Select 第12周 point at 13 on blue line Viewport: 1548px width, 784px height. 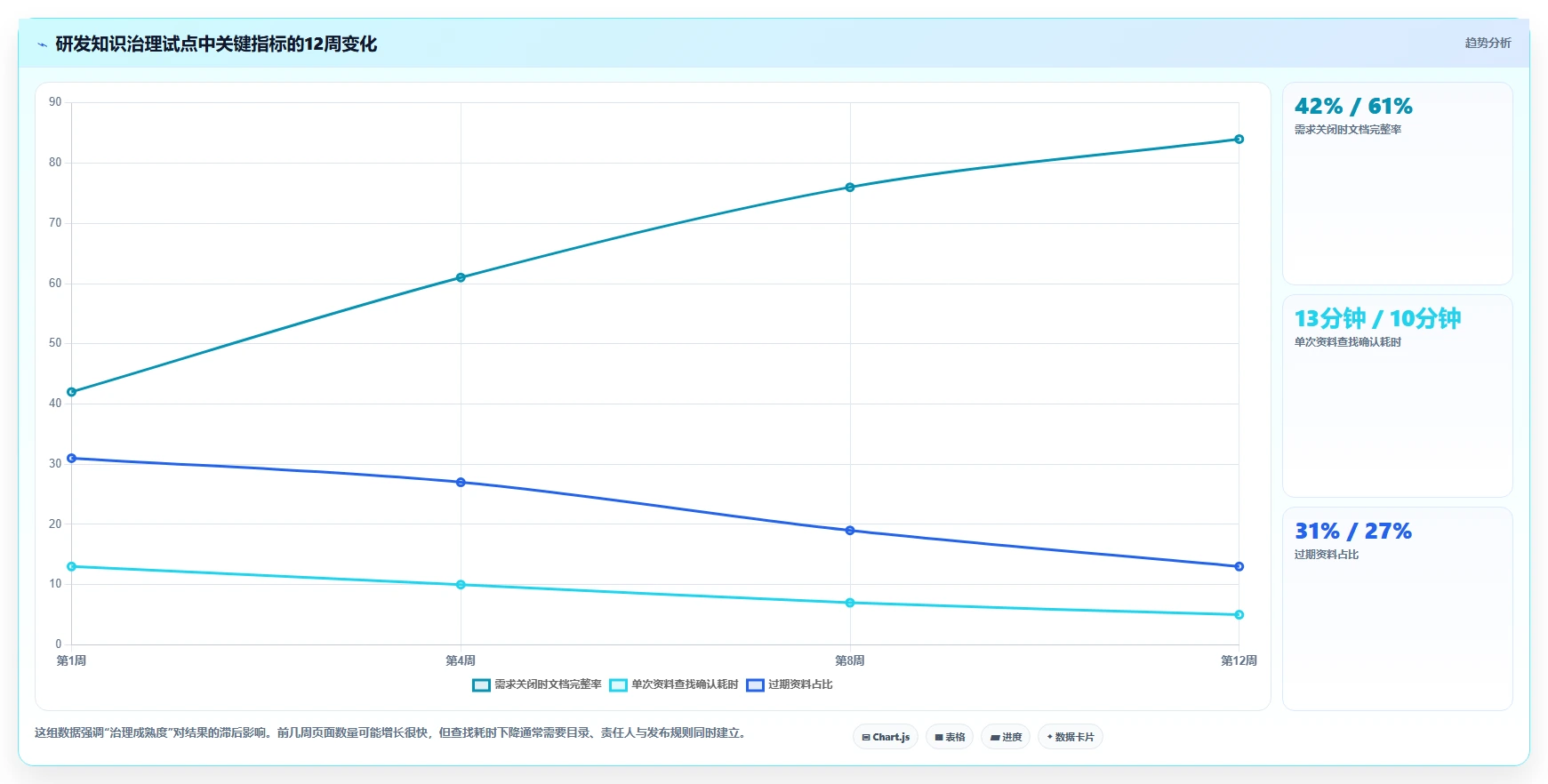1239,566
